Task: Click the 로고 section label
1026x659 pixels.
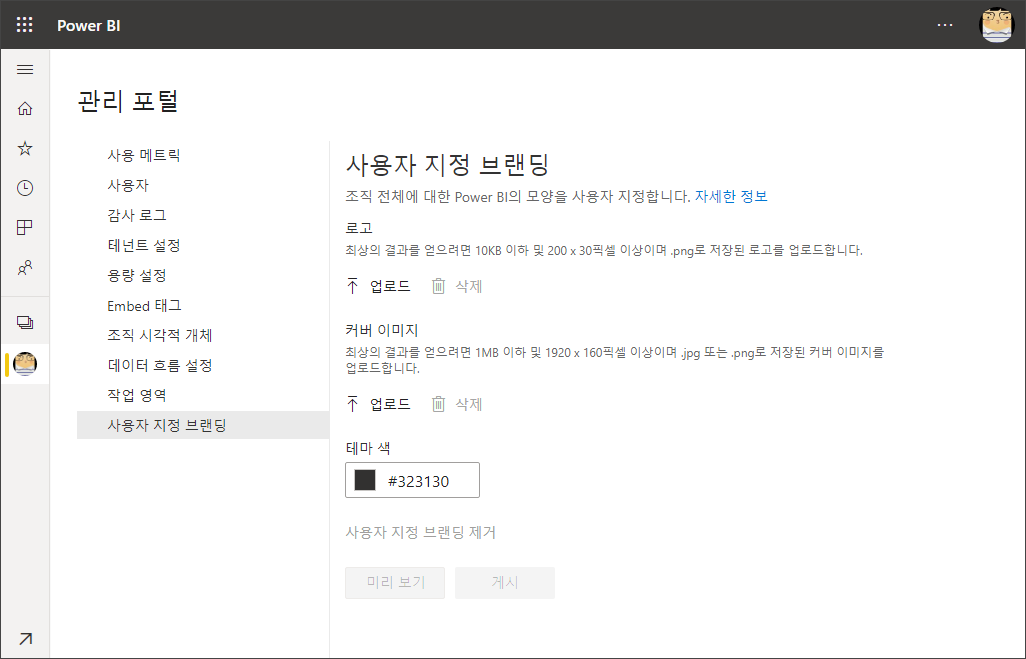Action: click(359, 228)
